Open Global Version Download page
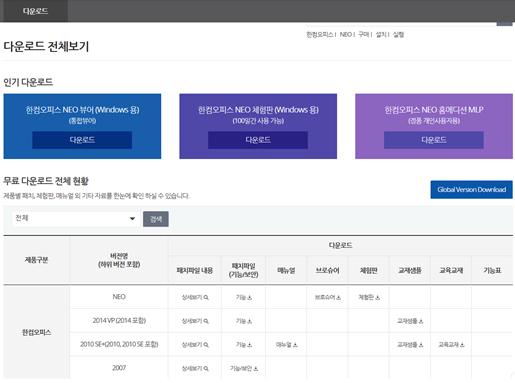 (471, 189)
